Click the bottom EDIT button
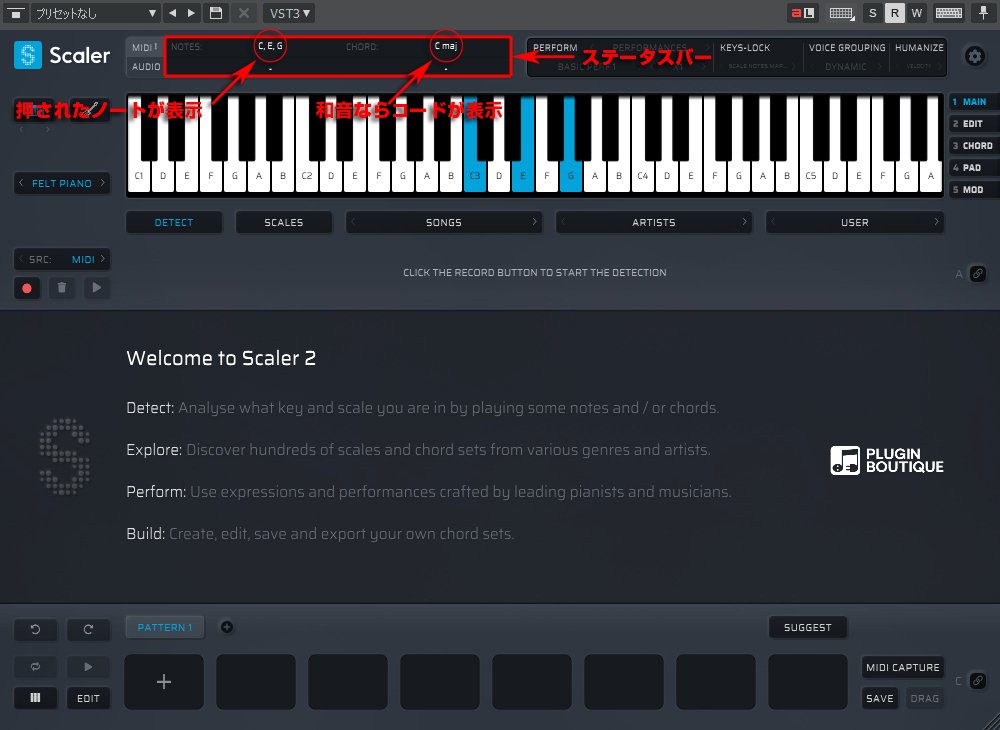 tap(88, 698)
